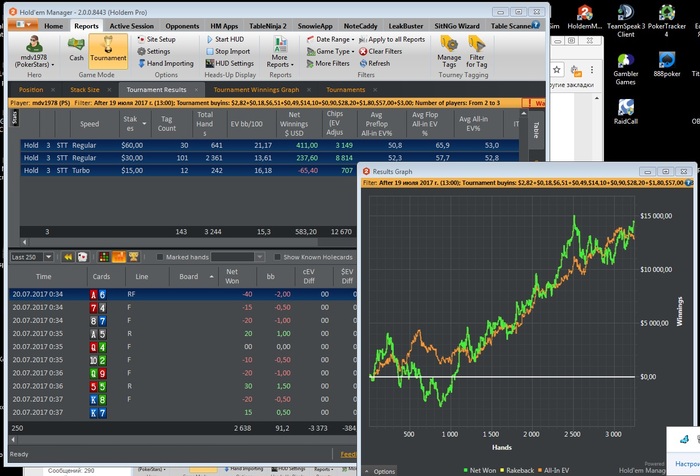The image size is (700, 476).
Task: Open Settings in Options group
Action: (154, 51)
